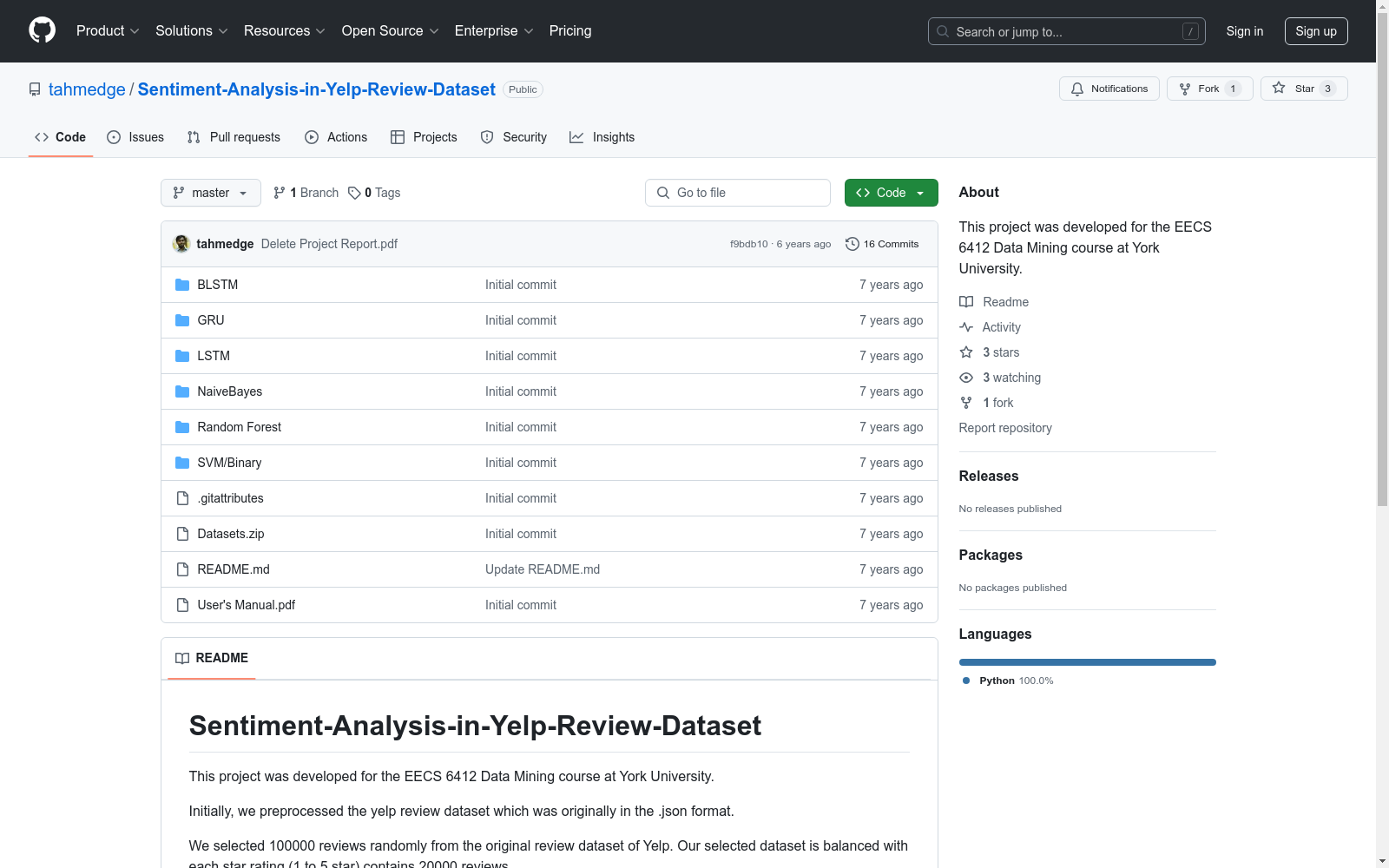Click the NaiveBayes folder icon
Viewport: 1389px width, 868px height.
coord(182,391)
